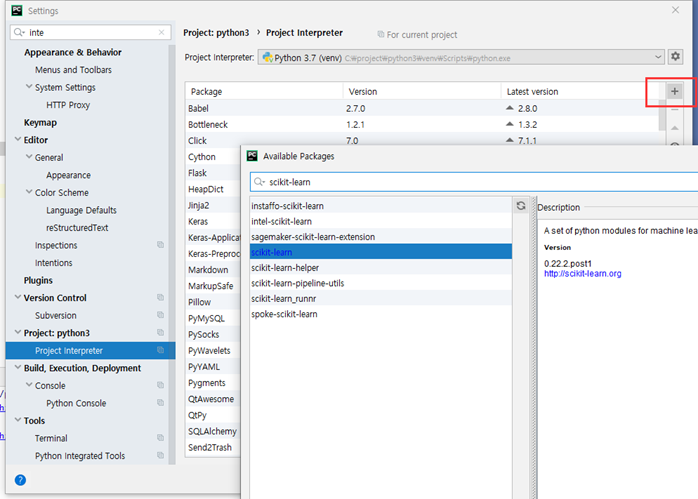Select intel-scikit-learn in package list

[x=381, y=221]
